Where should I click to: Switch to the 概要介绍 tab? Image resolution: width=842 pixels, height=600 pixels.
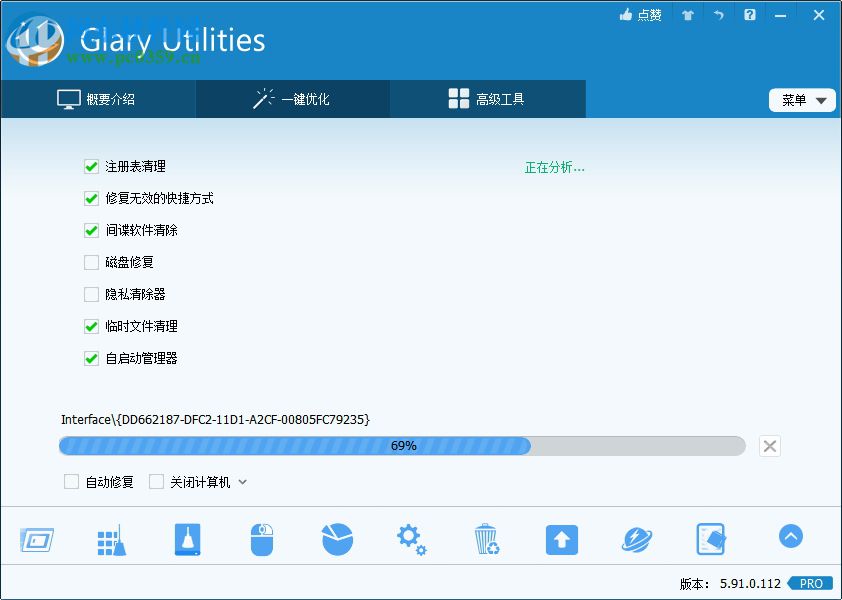(x=97, y=99)
